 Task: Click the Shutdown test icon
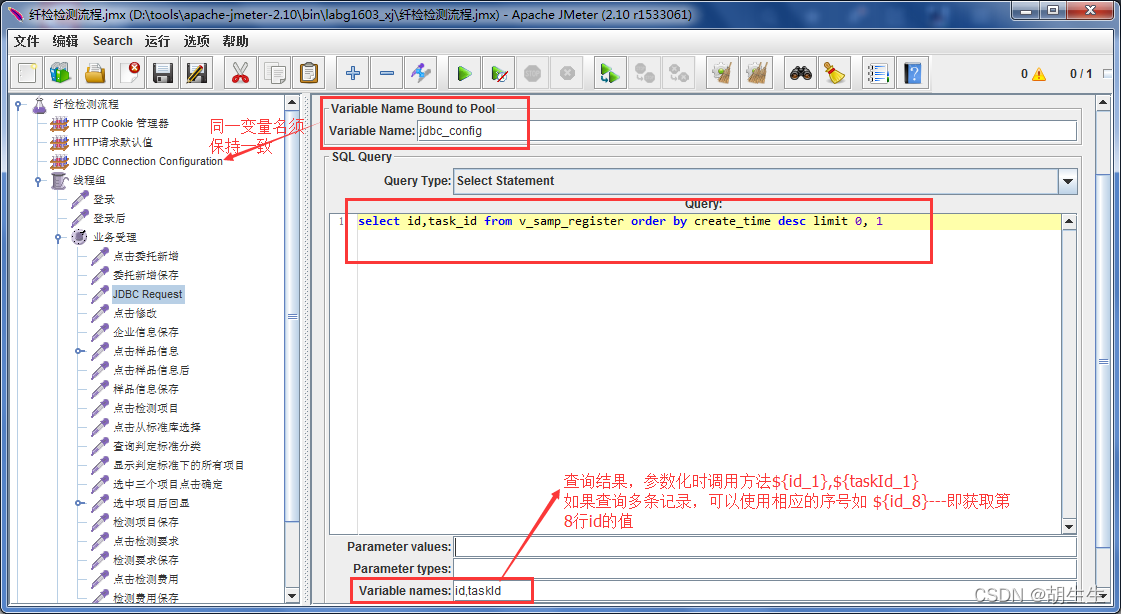point(567,73)
